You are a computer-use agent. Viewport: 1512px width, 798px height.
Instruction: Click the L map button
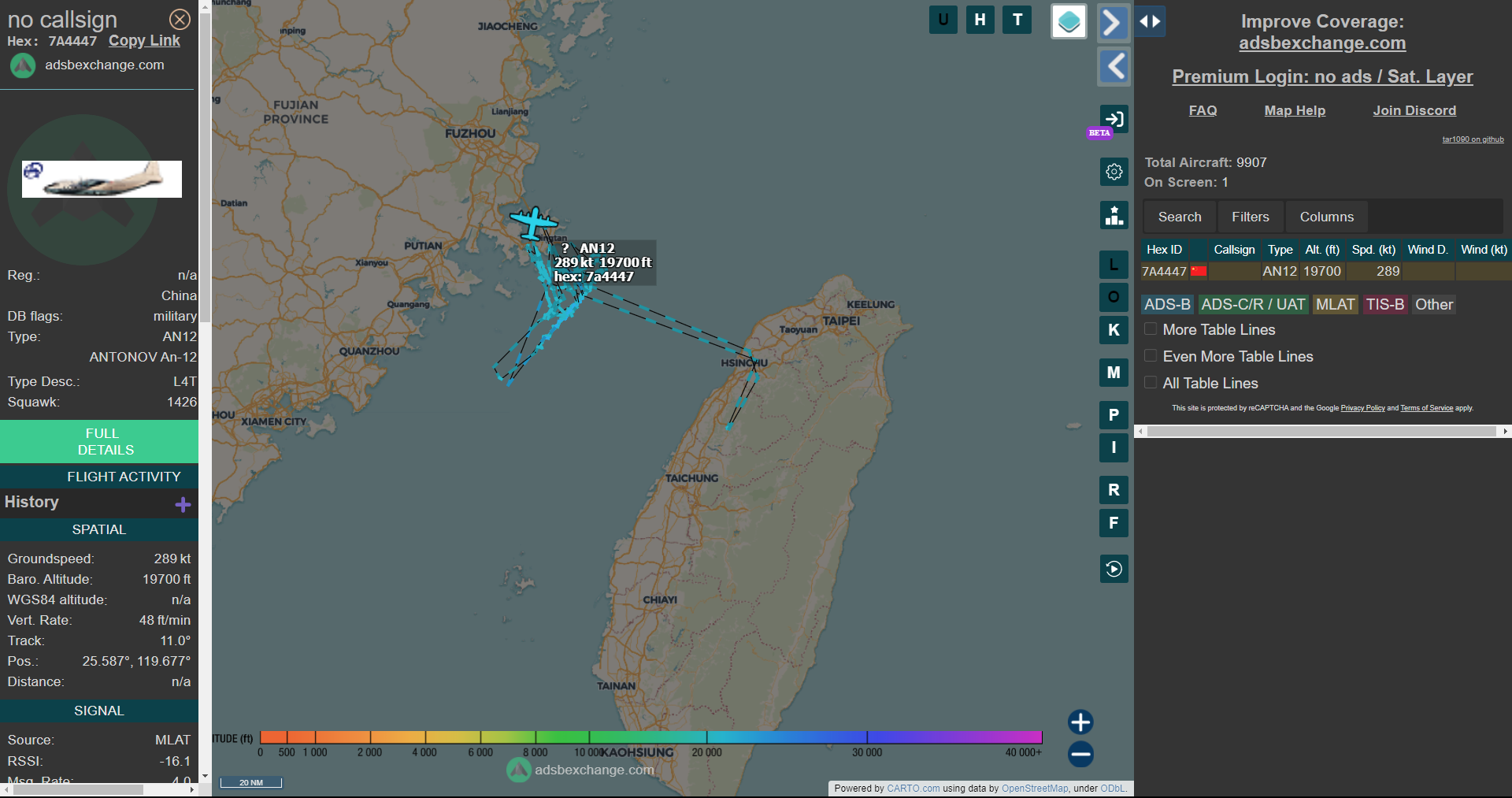click(x=1114, y=265)
